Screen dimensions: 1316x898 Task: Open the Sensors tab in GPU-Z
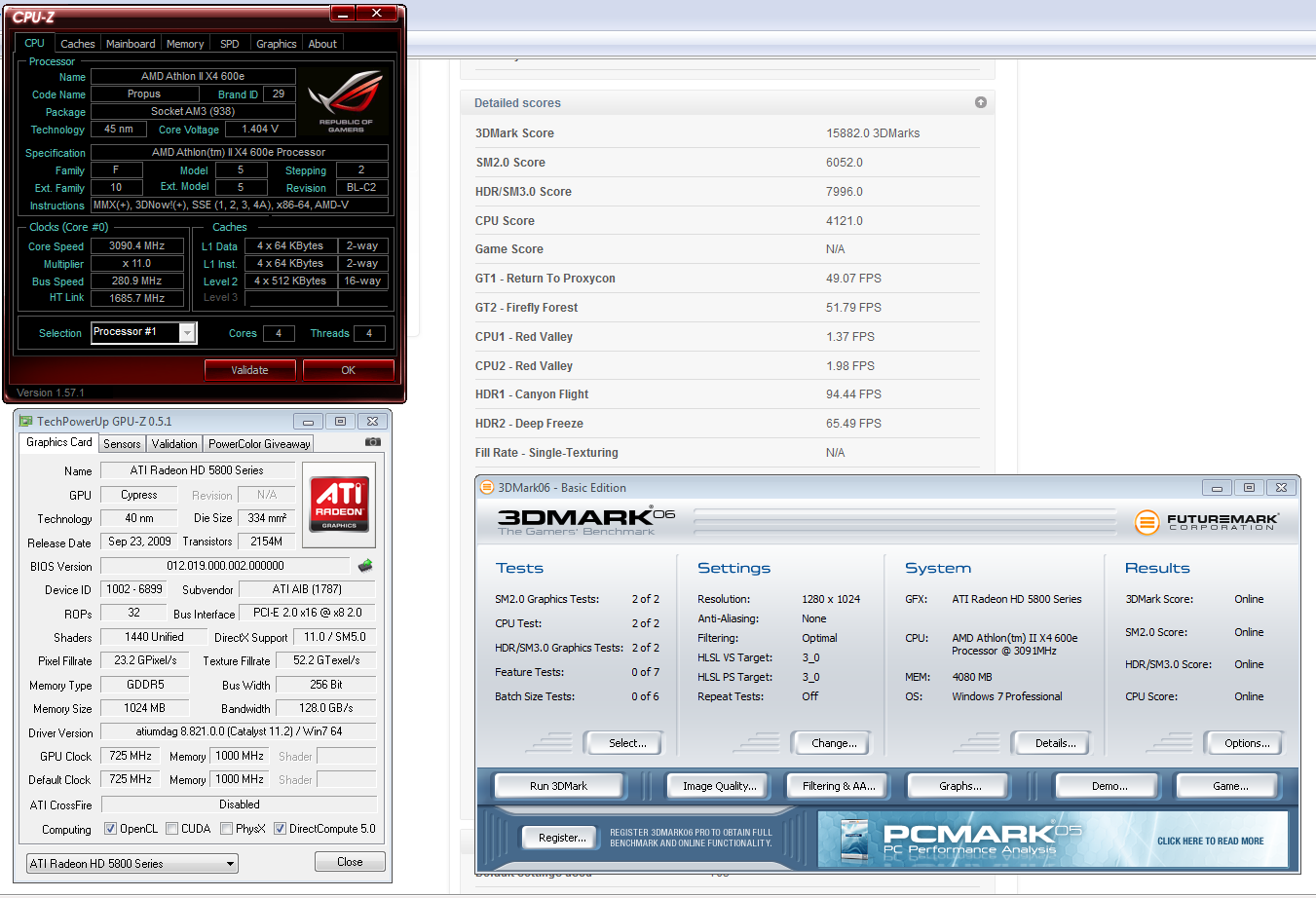point(122,443)
